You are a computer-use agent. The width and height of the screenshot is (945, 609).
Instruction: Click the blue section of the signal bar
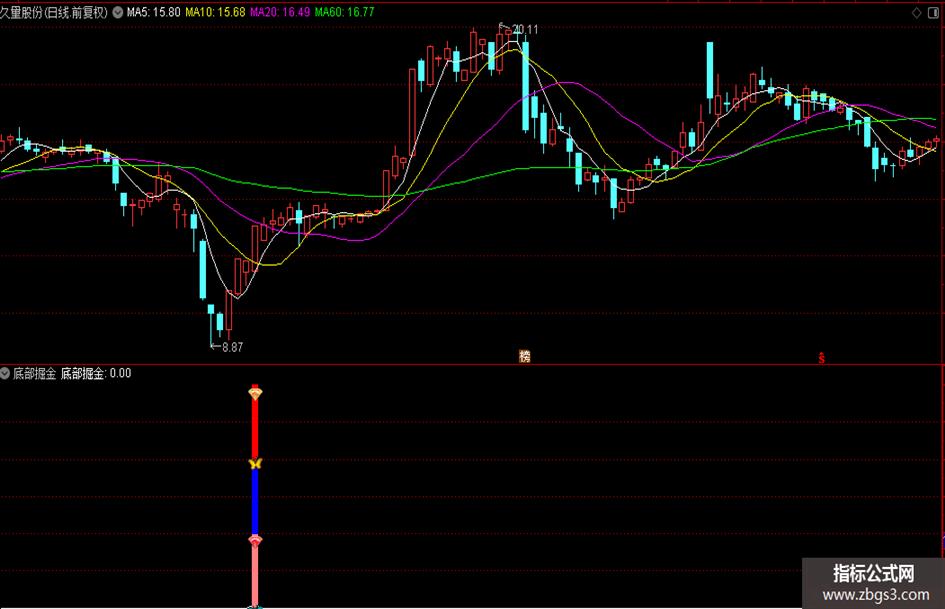(x=255, y=502)
